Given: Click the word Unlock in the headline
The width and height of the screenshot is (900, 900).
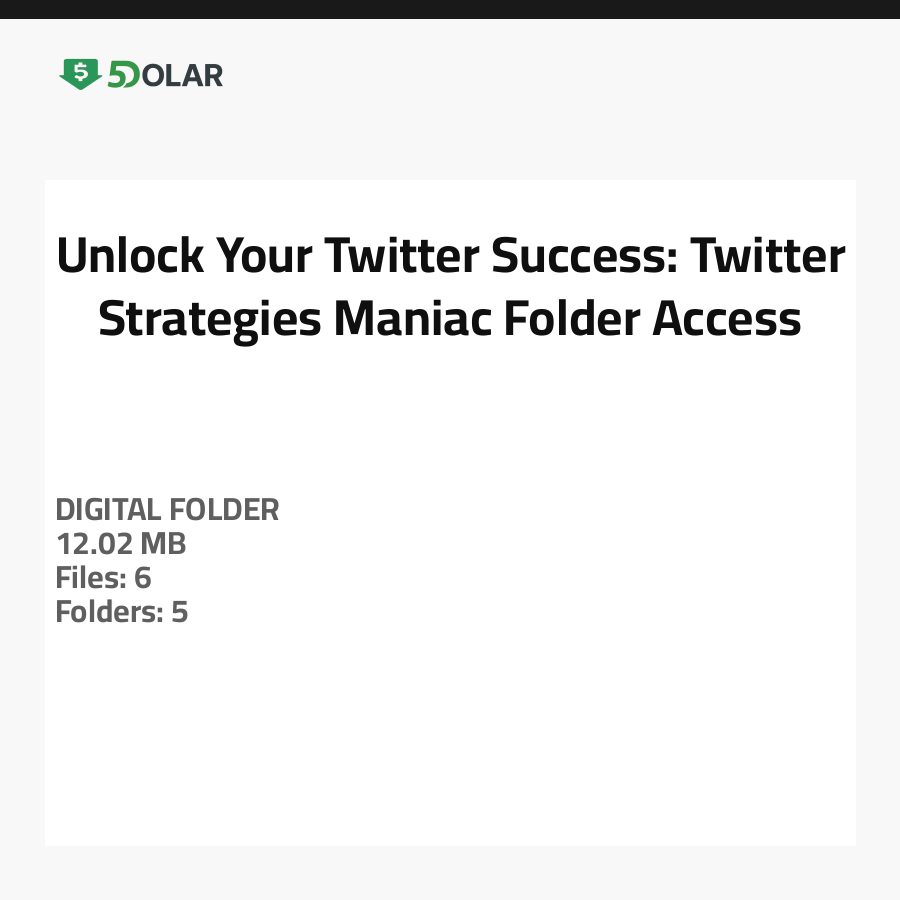Looking at the screenshot, I should pyautogui.click(x=129, y=257).
